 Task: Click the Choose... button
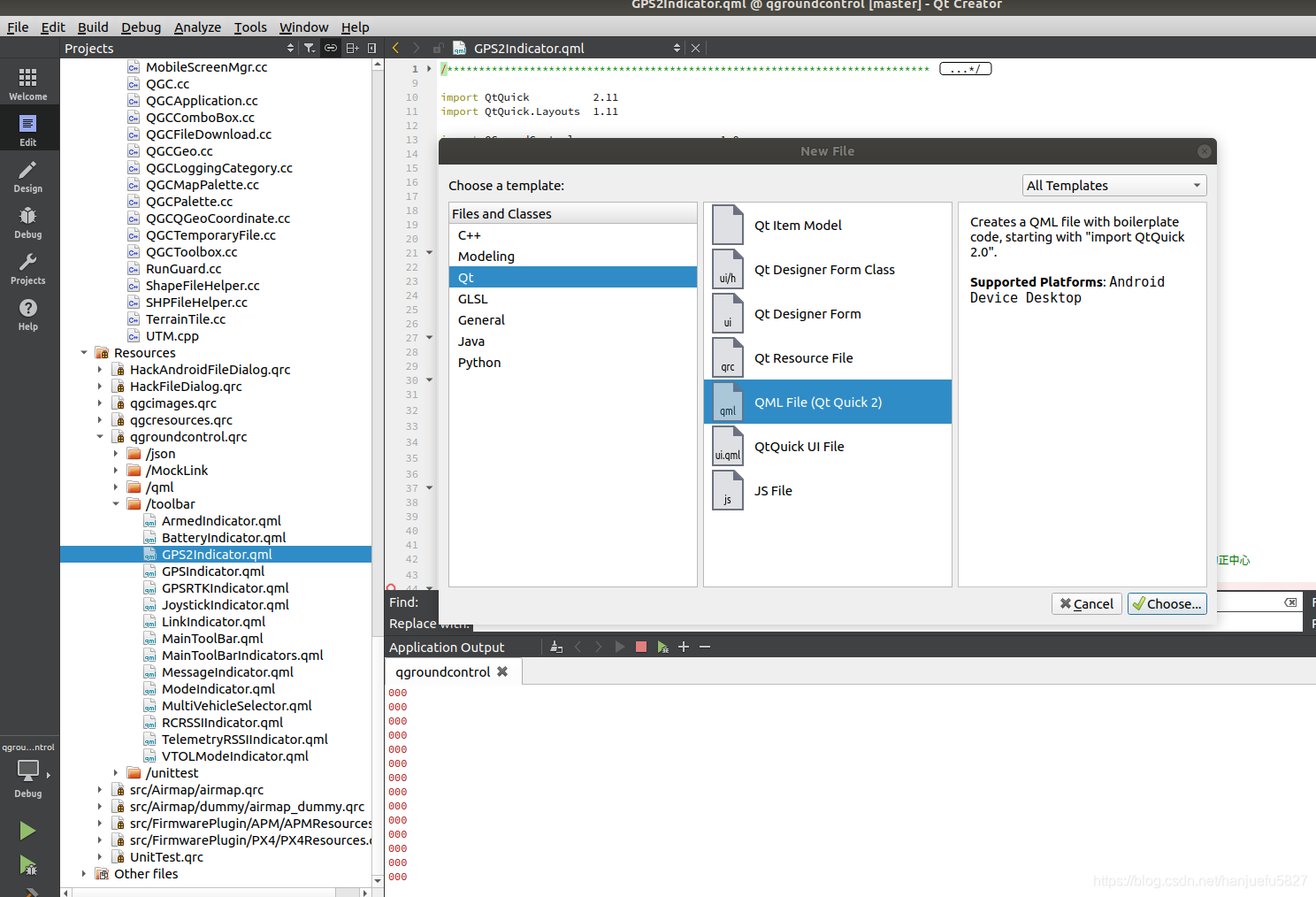pos(1167,603)
